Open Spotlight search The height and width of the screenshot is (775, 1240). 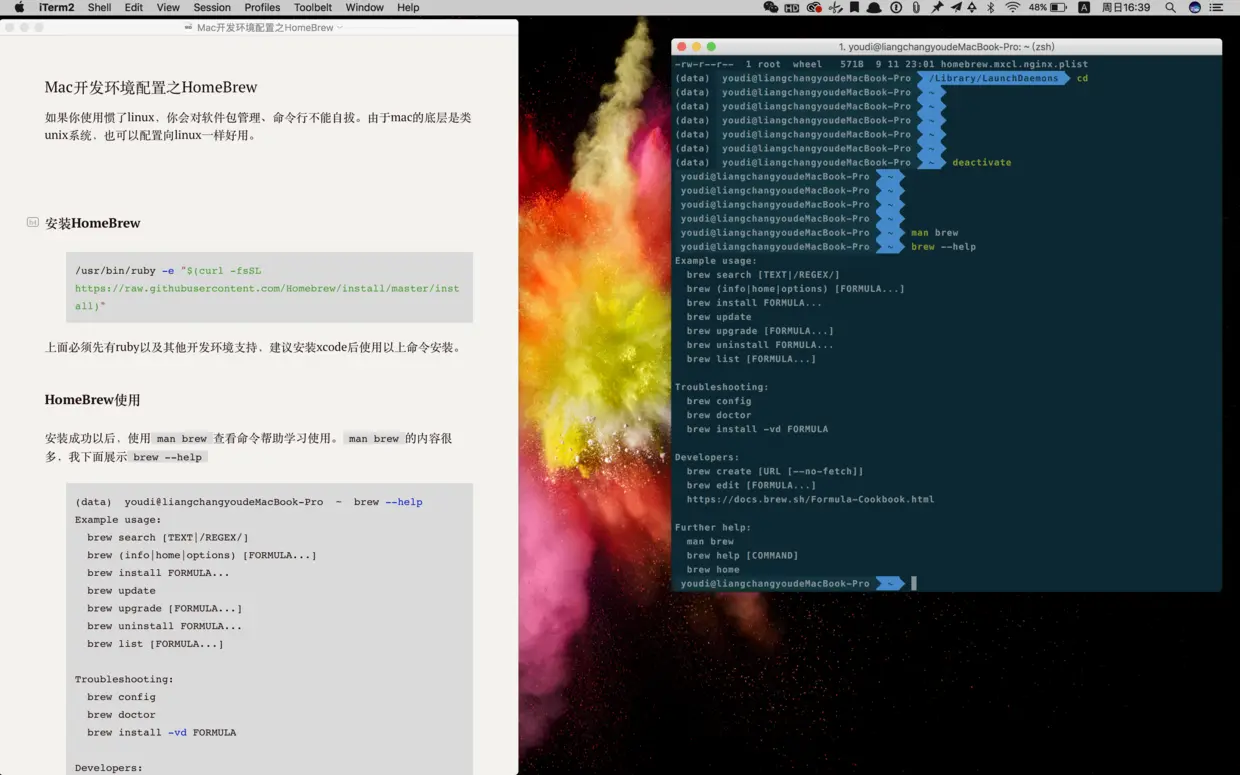point(1170,7)
